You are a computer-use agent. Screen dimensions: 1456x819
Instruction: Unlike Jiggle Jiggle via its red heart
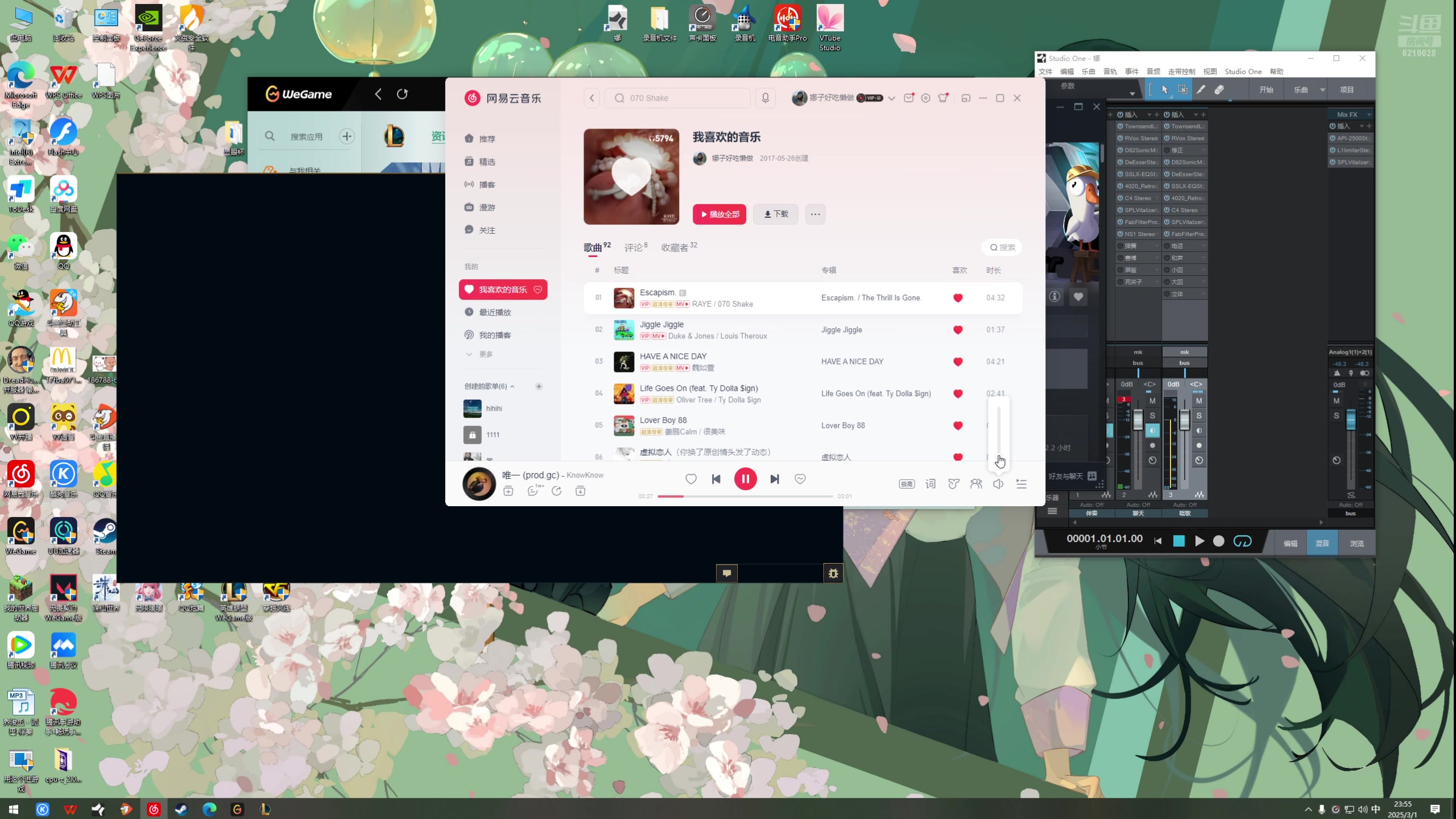point(958,330)
